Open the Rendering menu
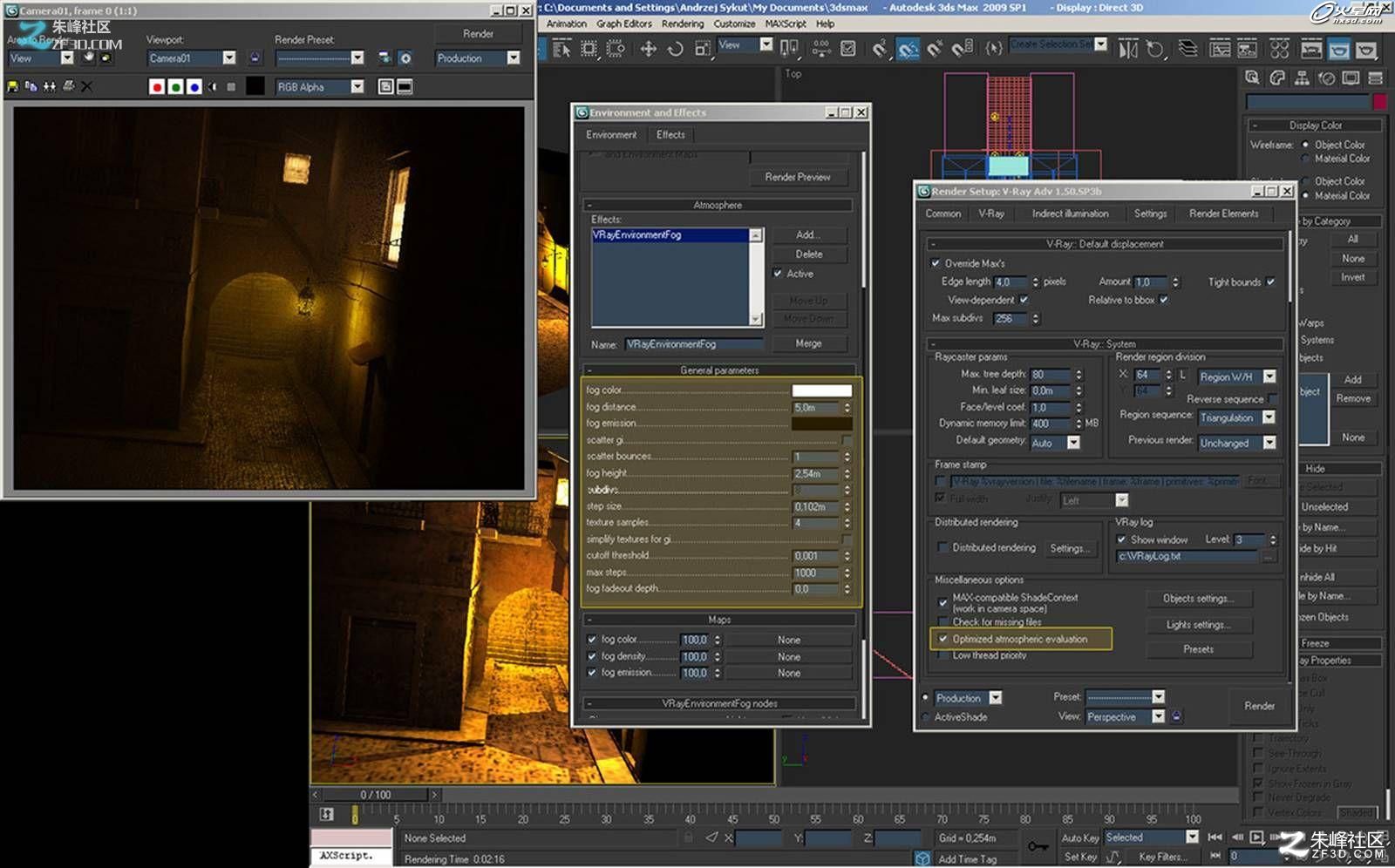The height and width of the screenshot is (868, 1395). (x=682, y=24)
